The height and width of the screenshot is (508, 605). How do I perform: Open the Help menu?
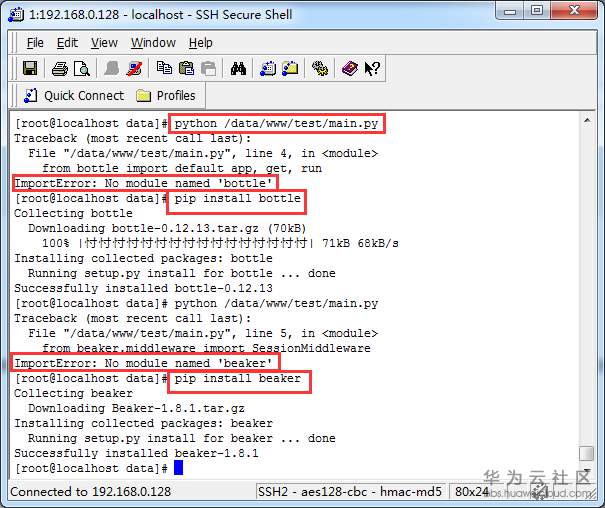[x=201, y=42]
